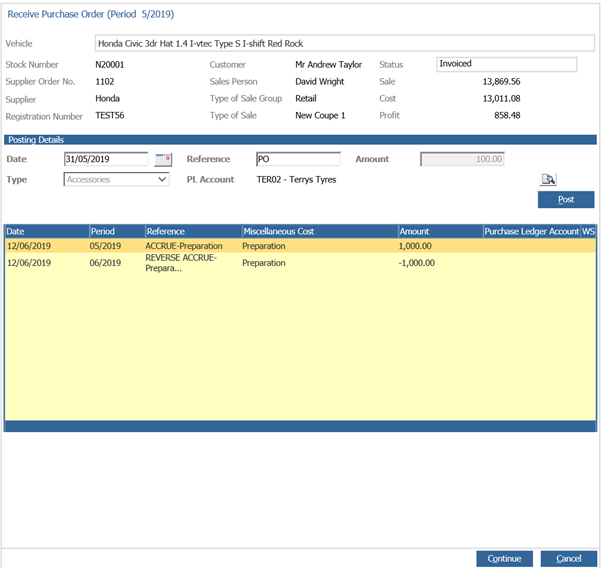Click Preparation cost in the 05/2019 row

coord(264,246)
